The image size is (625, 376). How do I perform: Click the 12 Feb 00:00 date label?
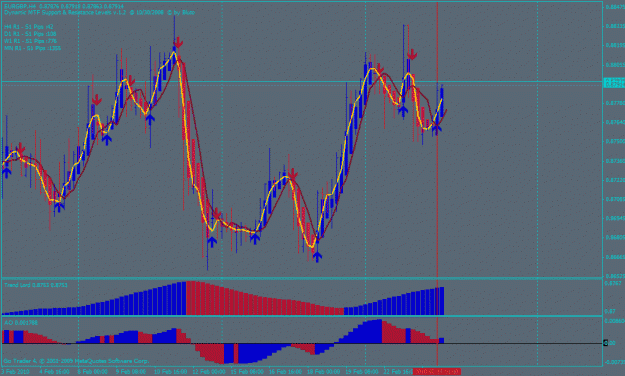[209, 372]
